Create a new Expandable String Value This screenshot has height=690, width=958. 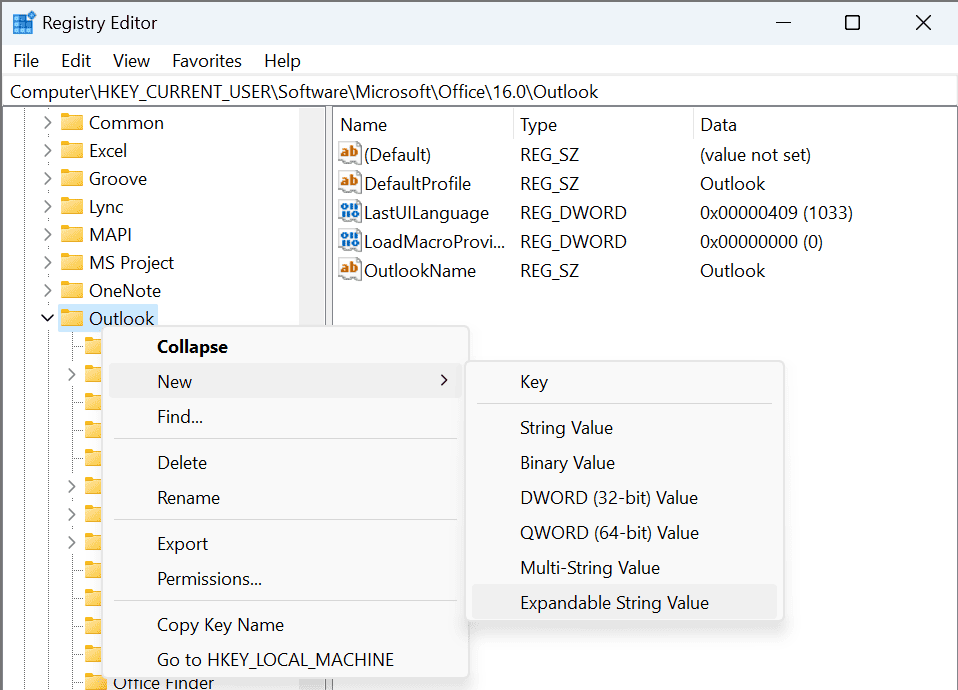point(624,603)
